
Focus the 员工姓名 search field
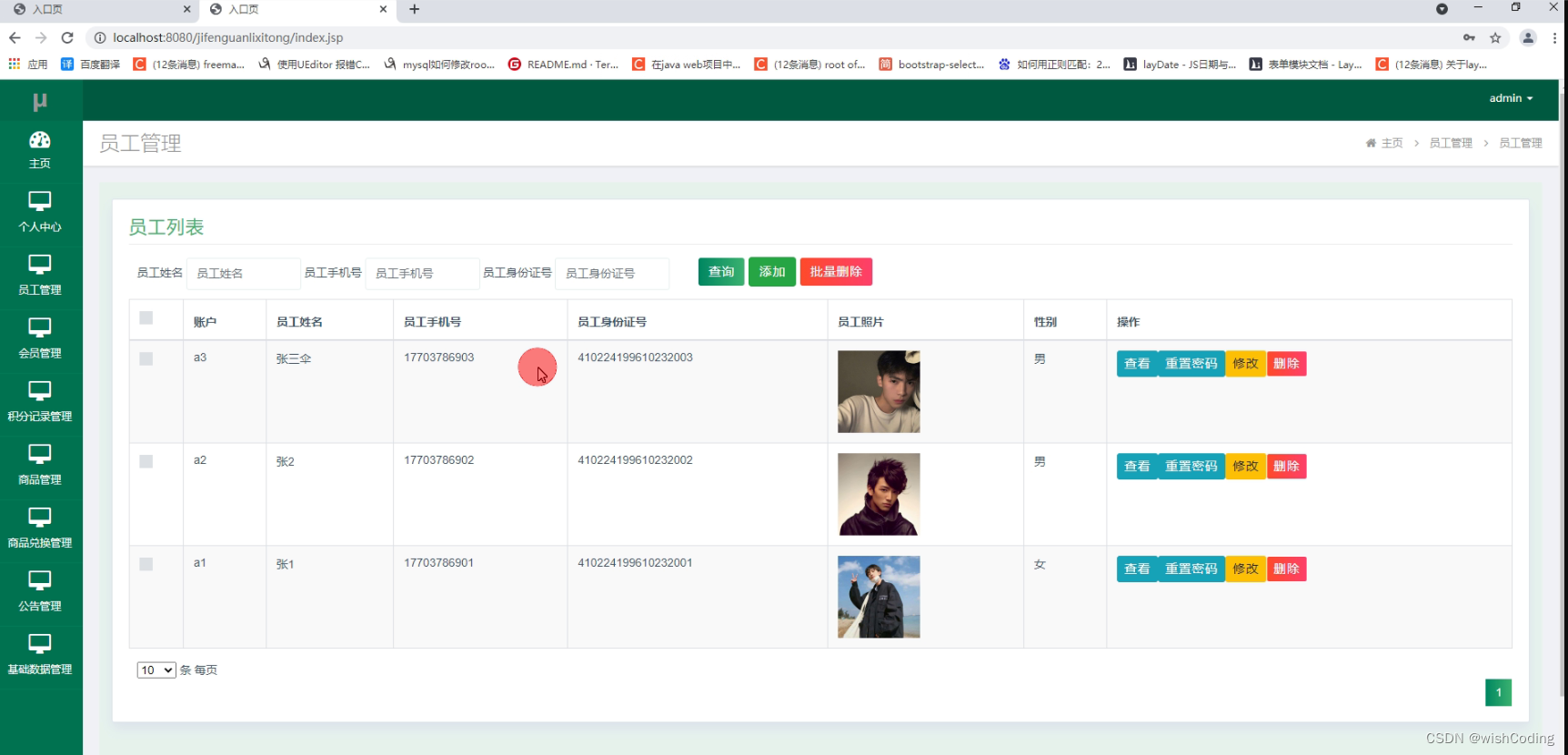coord(243,273)
